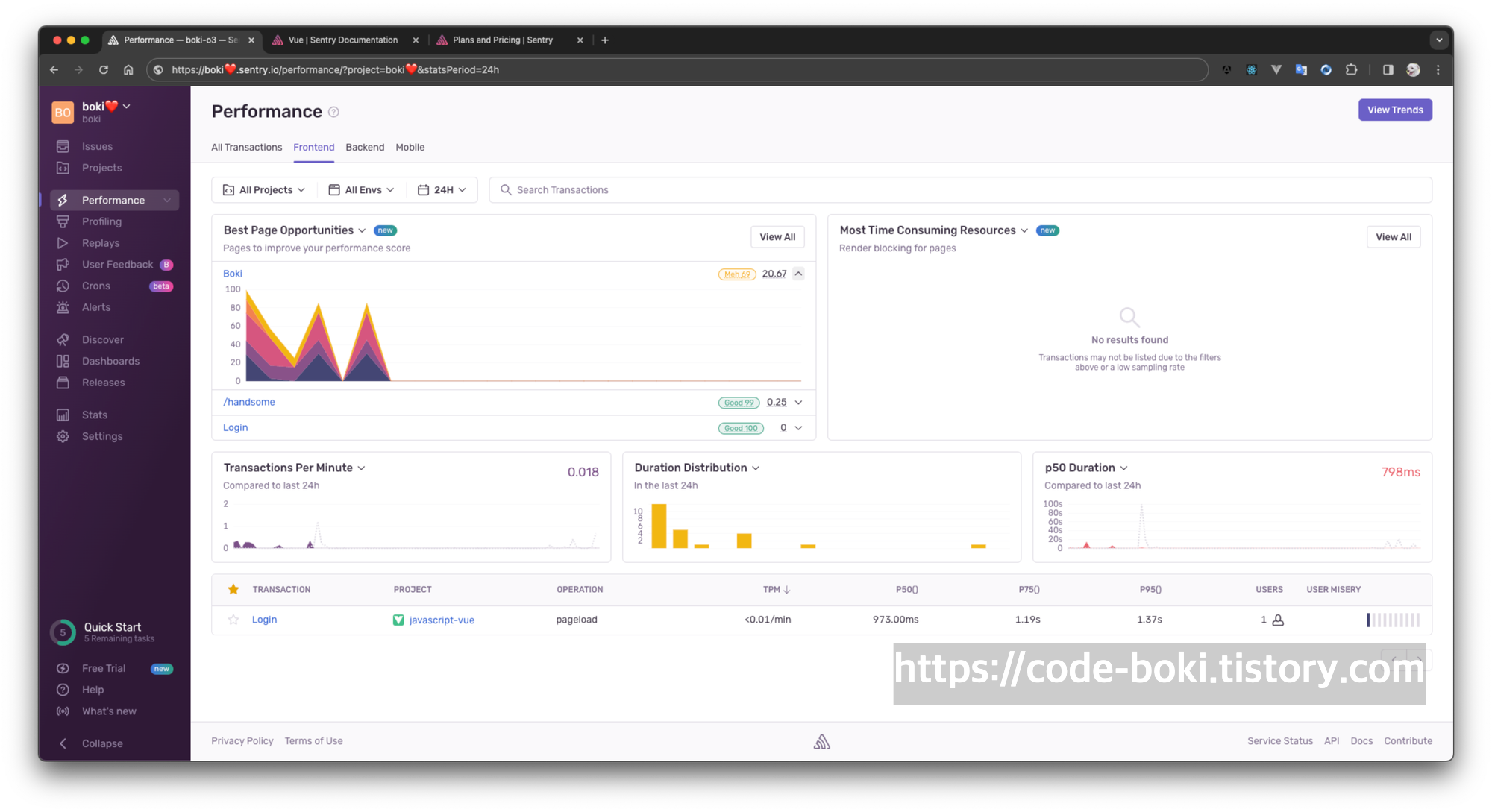Open Issues in the sidebar
Viewport: 1492px width, 812px height.
97,146
